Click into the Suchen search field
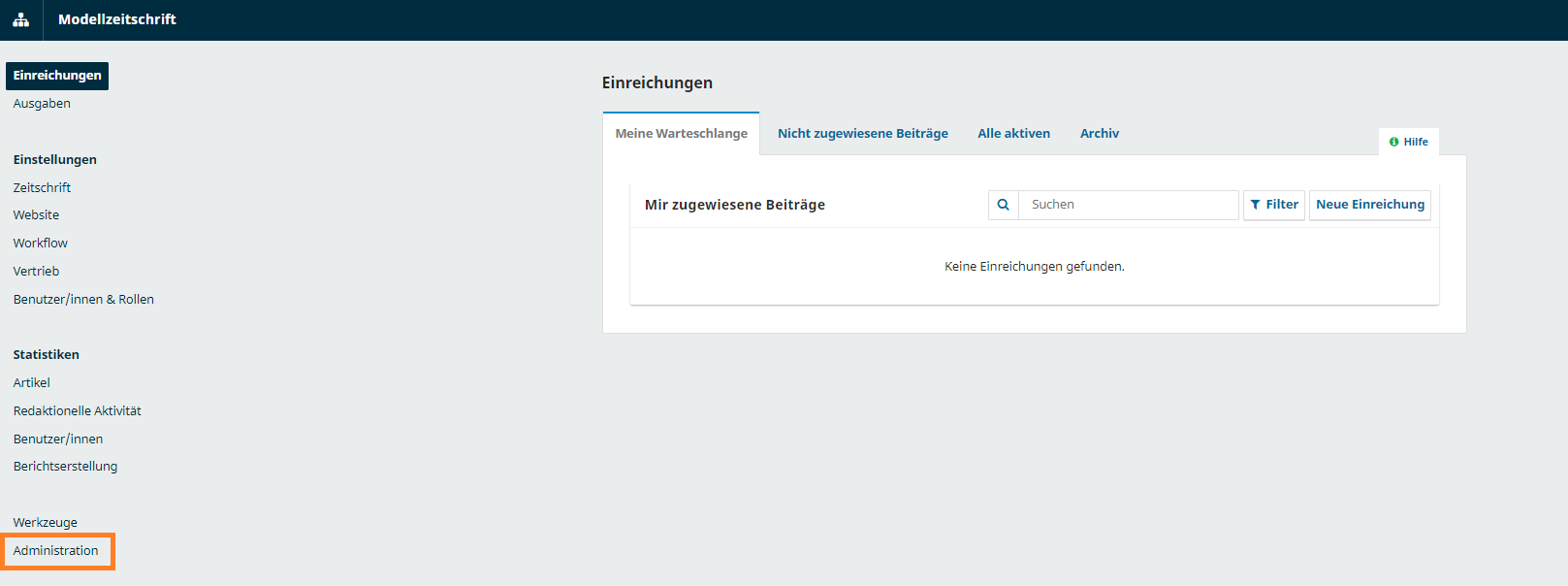This screenshot has width=1568, height=586. pyautogui.click(x=1128, y=205)
